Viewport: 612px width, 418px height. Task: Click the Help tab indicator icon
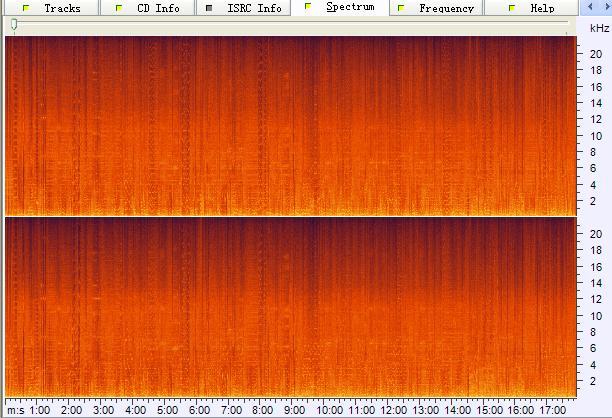pos(512,8)
